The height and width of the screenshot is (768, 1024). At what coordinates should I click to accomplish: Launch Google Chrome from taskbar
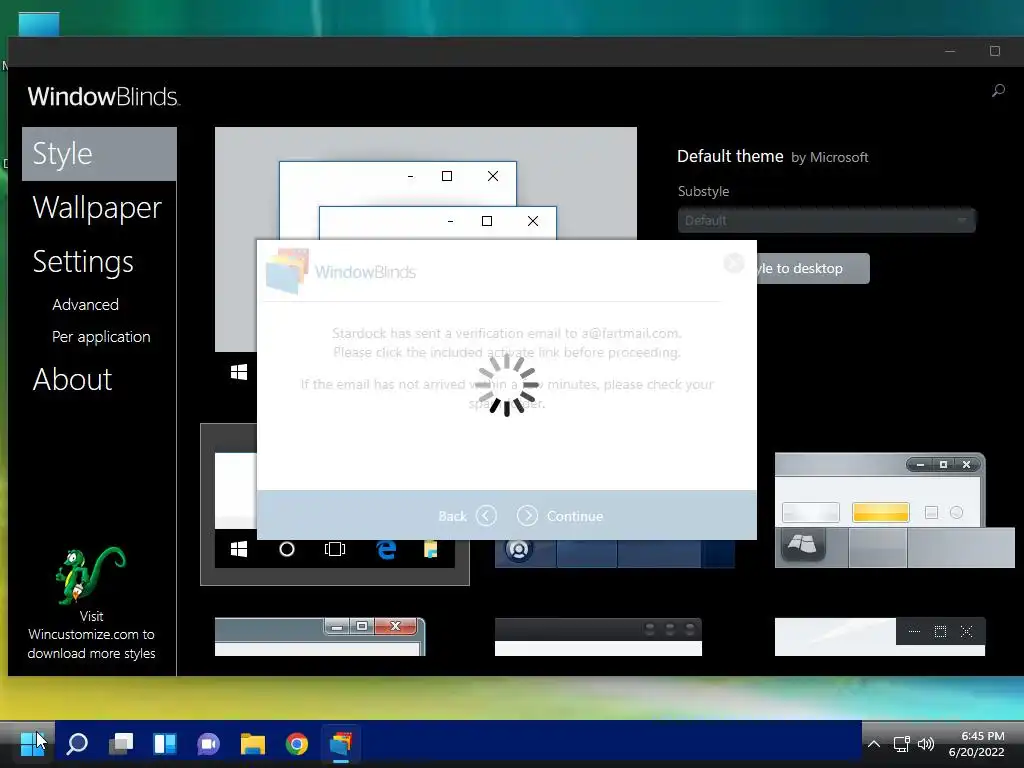[296, 744]
